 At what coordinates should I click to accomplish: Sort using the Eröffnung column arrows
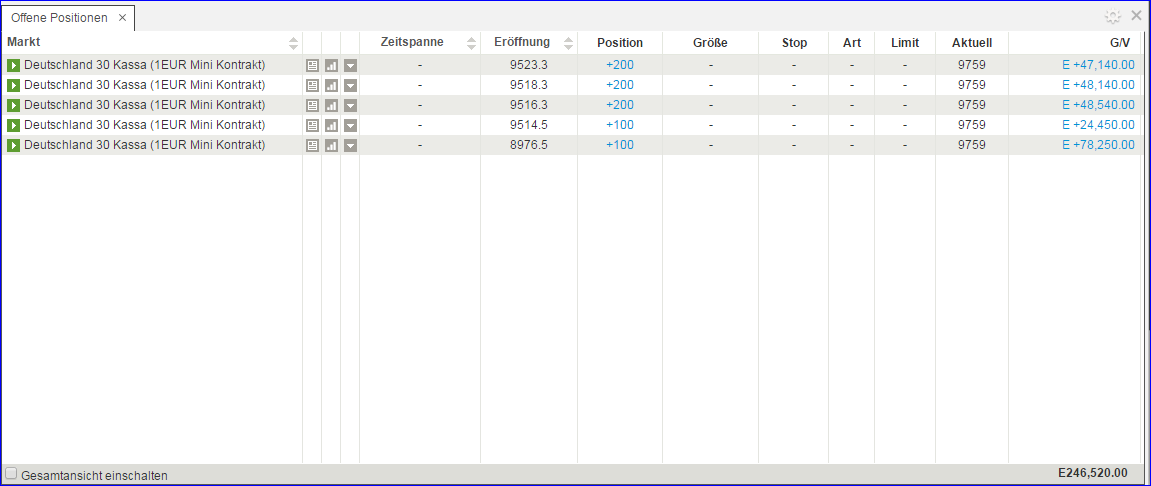coord(568,43)
